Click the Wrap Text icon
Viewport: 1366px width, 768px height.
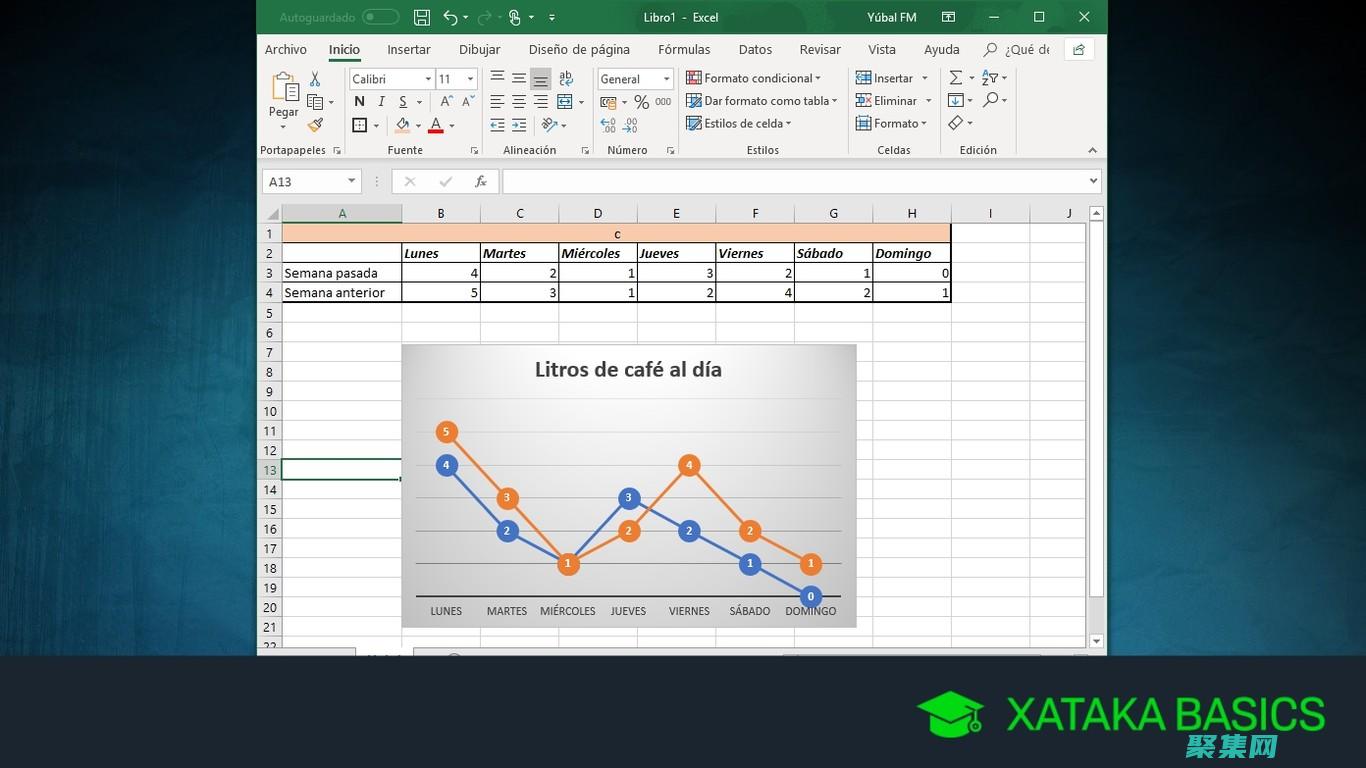coord(566,78)
